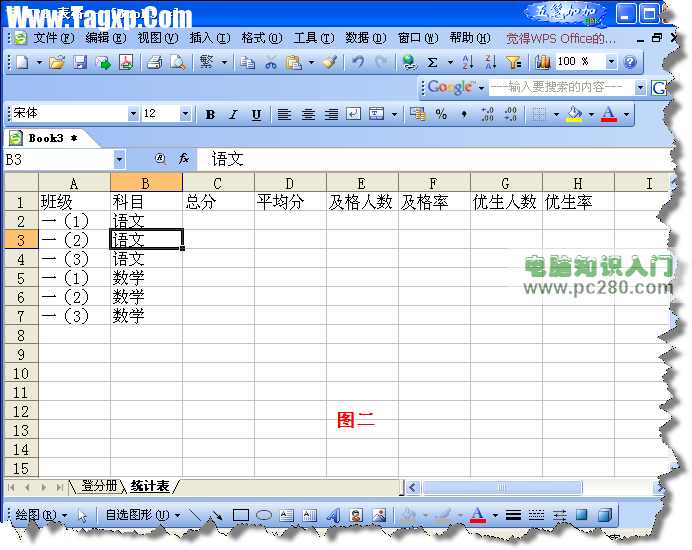This screenshot has height=550, width=692.
Task: Click the Print icon
Action: click(154, 62)
